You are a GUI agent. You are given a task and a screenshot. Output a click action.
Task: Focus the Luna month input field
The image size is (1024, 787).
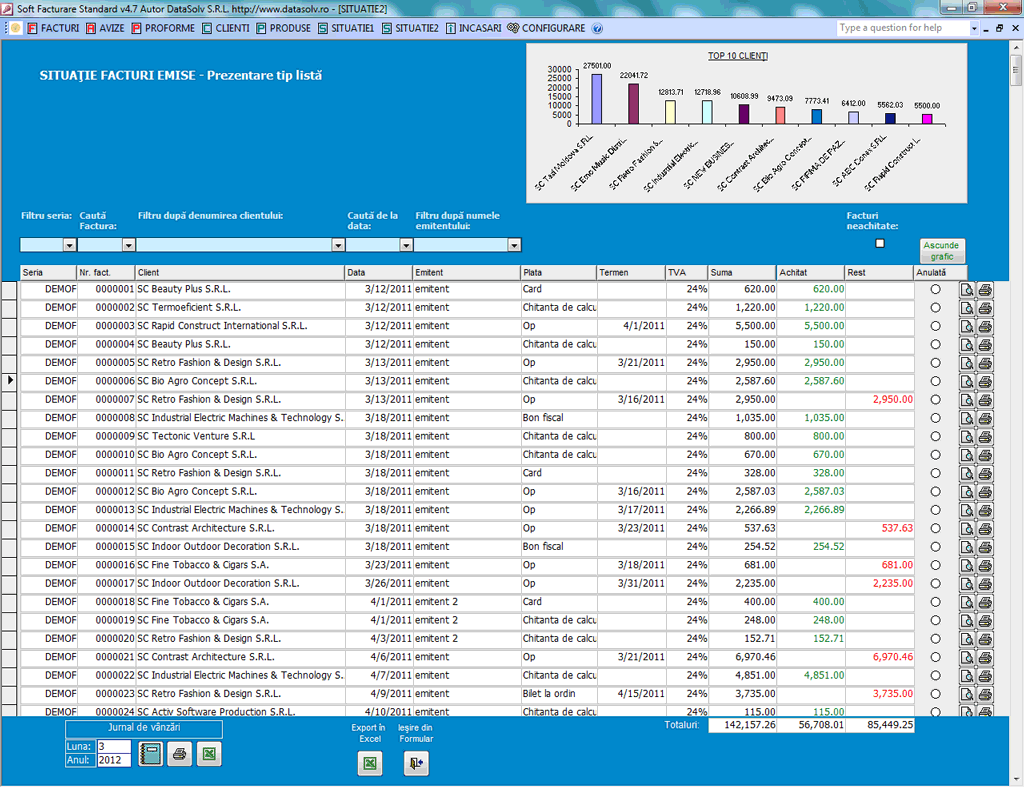(x=114, y=747)
